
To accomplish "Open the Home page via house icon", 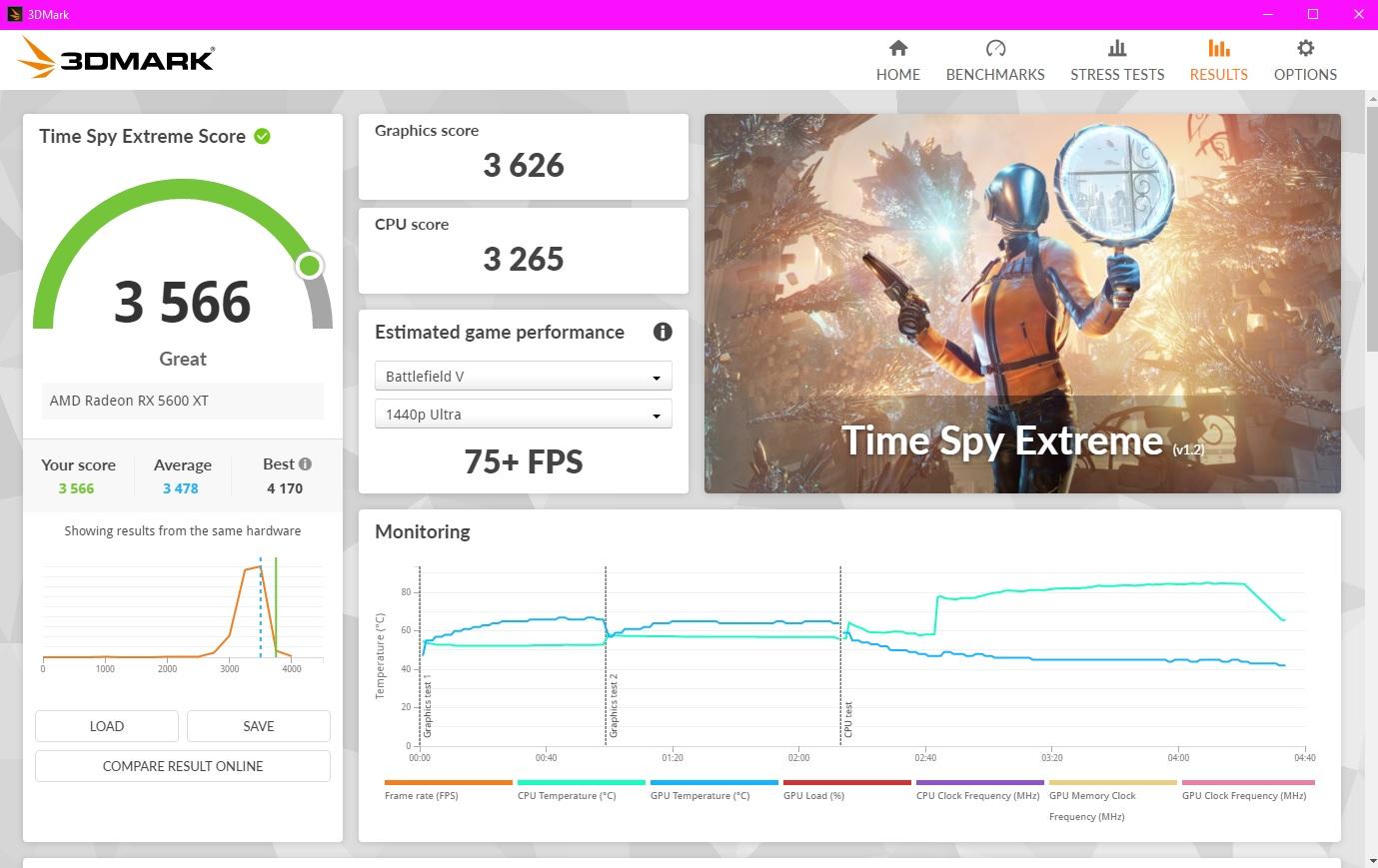I will click(898, 48).
